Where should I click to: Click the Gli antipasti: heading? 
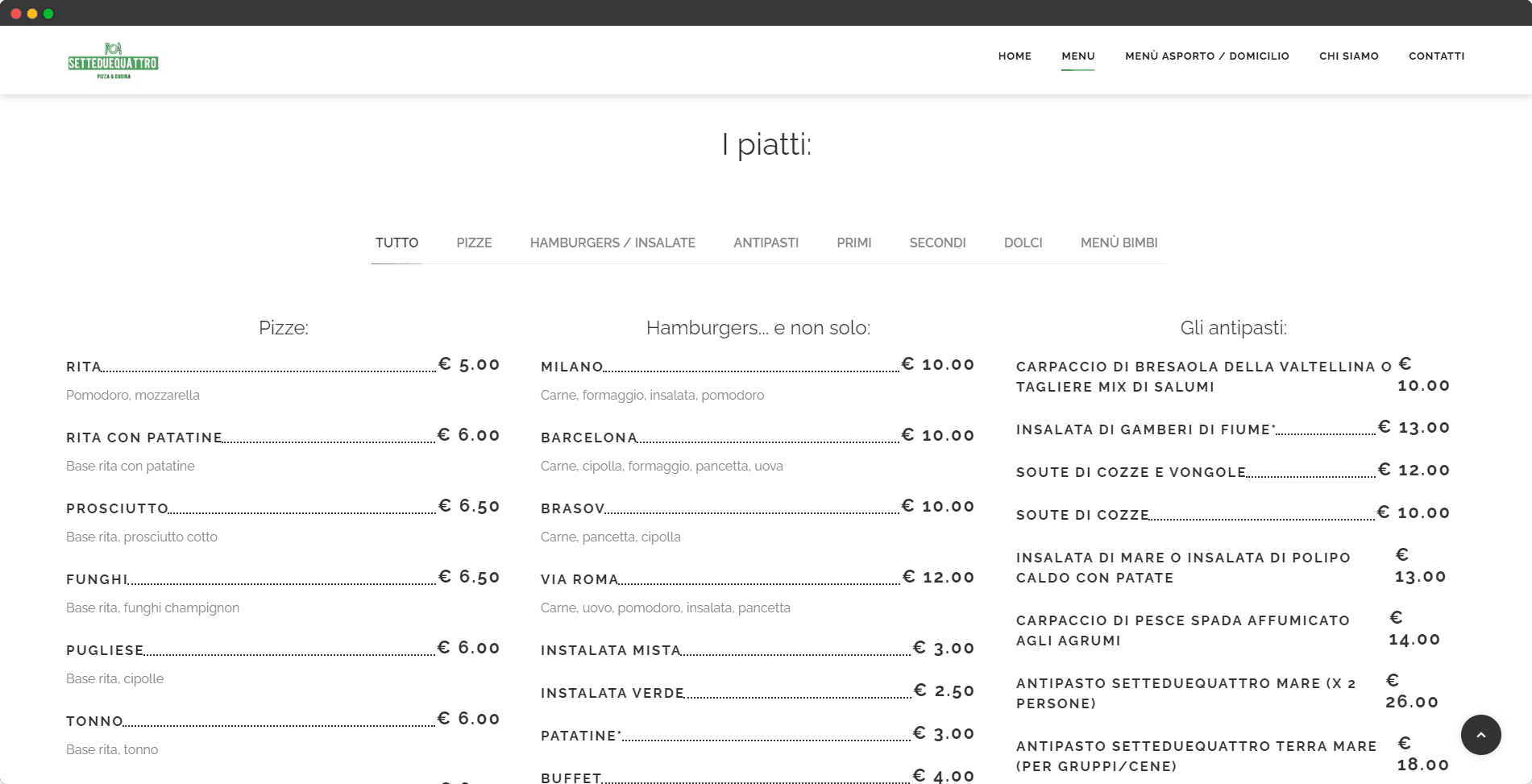[1233, 328]
